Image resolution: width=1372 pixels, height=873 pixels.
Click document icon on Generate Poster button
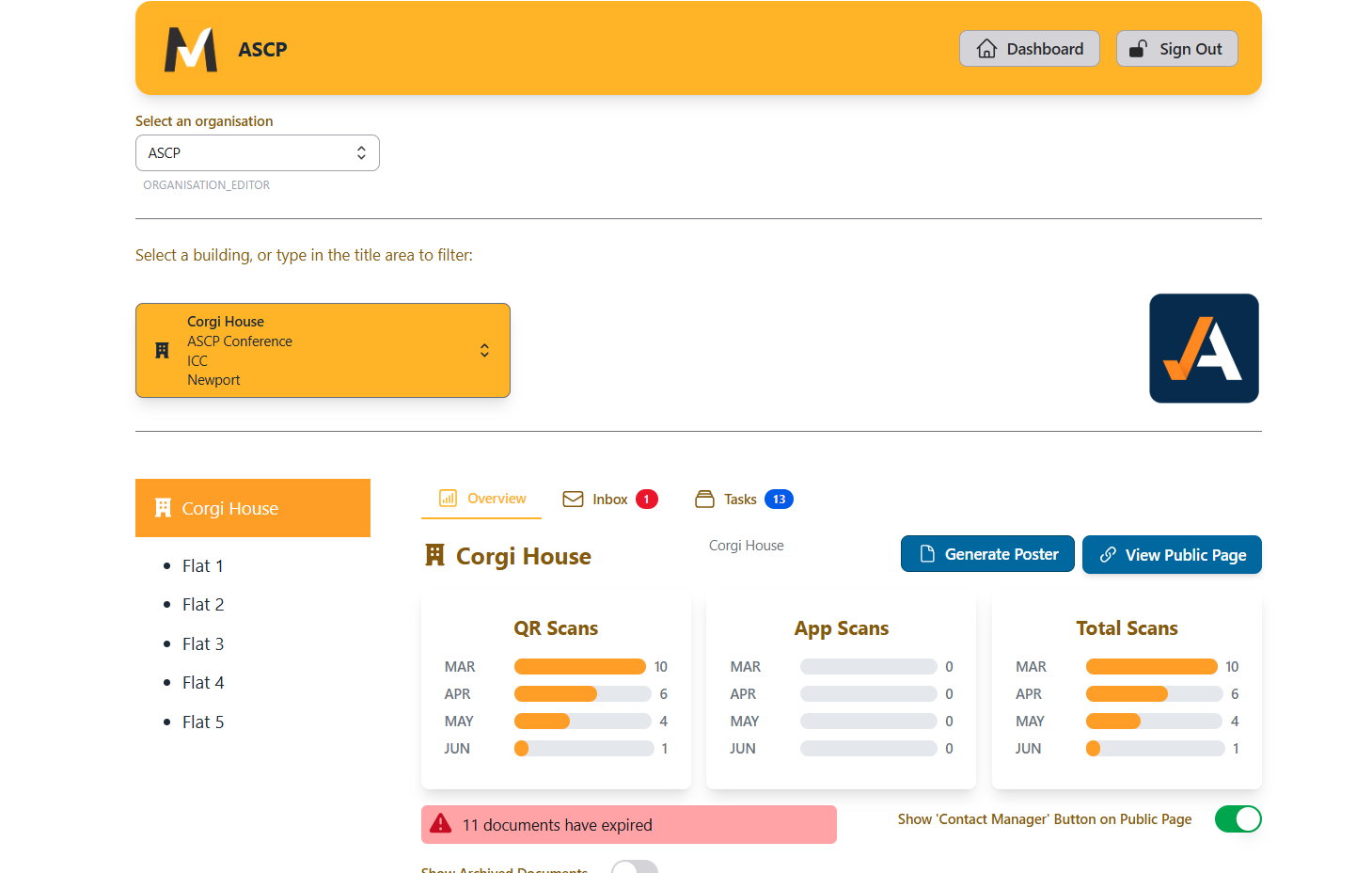[x=927, y=554]
